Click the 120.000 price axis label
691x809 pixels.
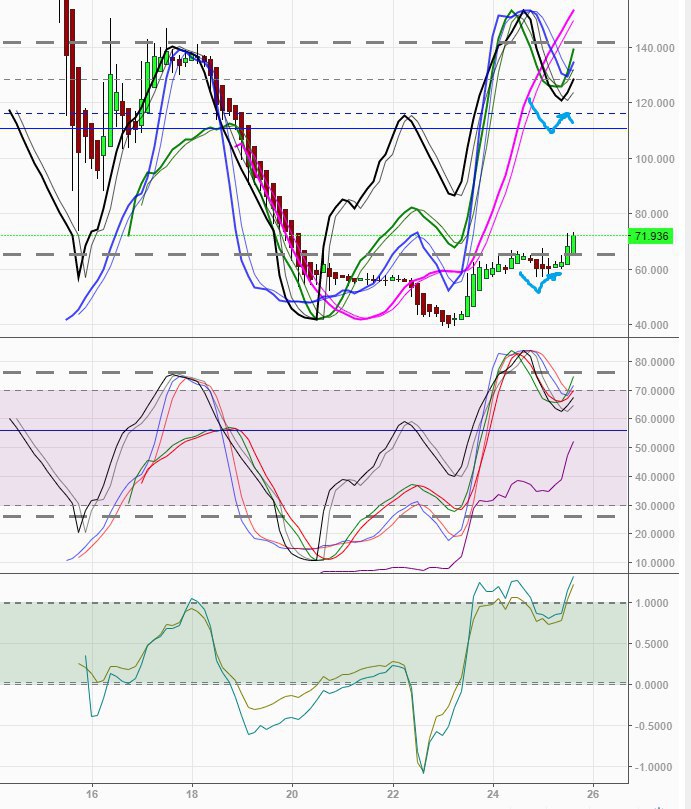[655, 103]
